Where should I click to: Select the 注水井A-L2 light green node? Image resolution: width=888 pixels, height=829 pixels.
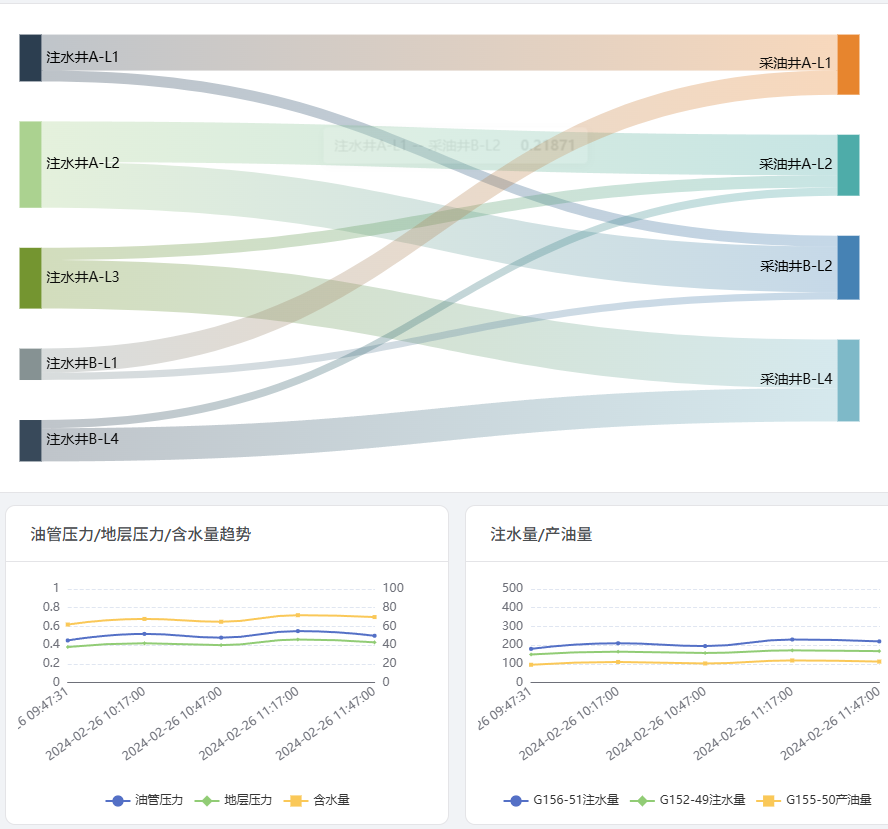click(x=31, y=164)
